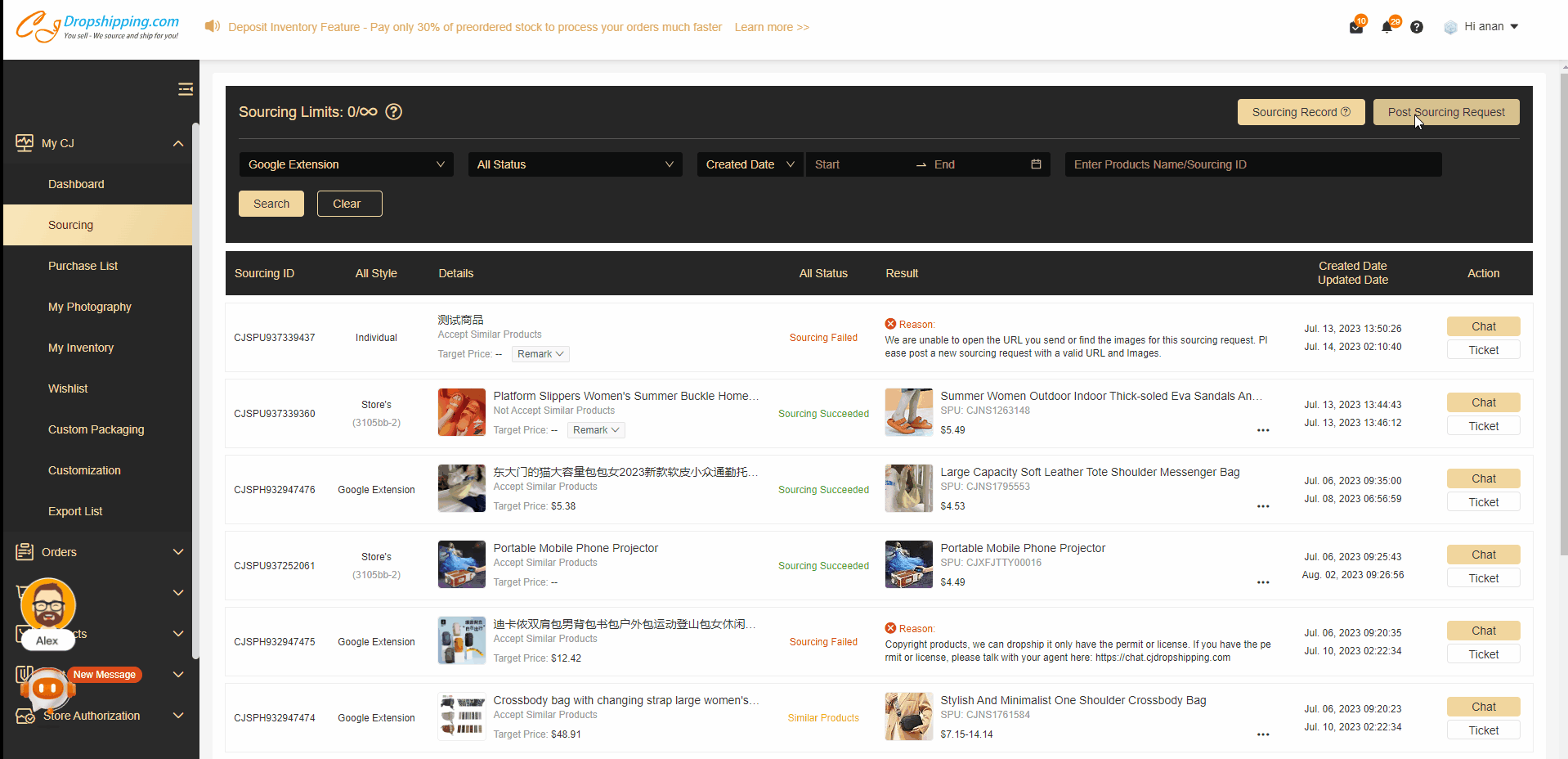This screenshot has height=759, width=1568.
Task: Click the Search button
Action: click(x=271, y=204)
